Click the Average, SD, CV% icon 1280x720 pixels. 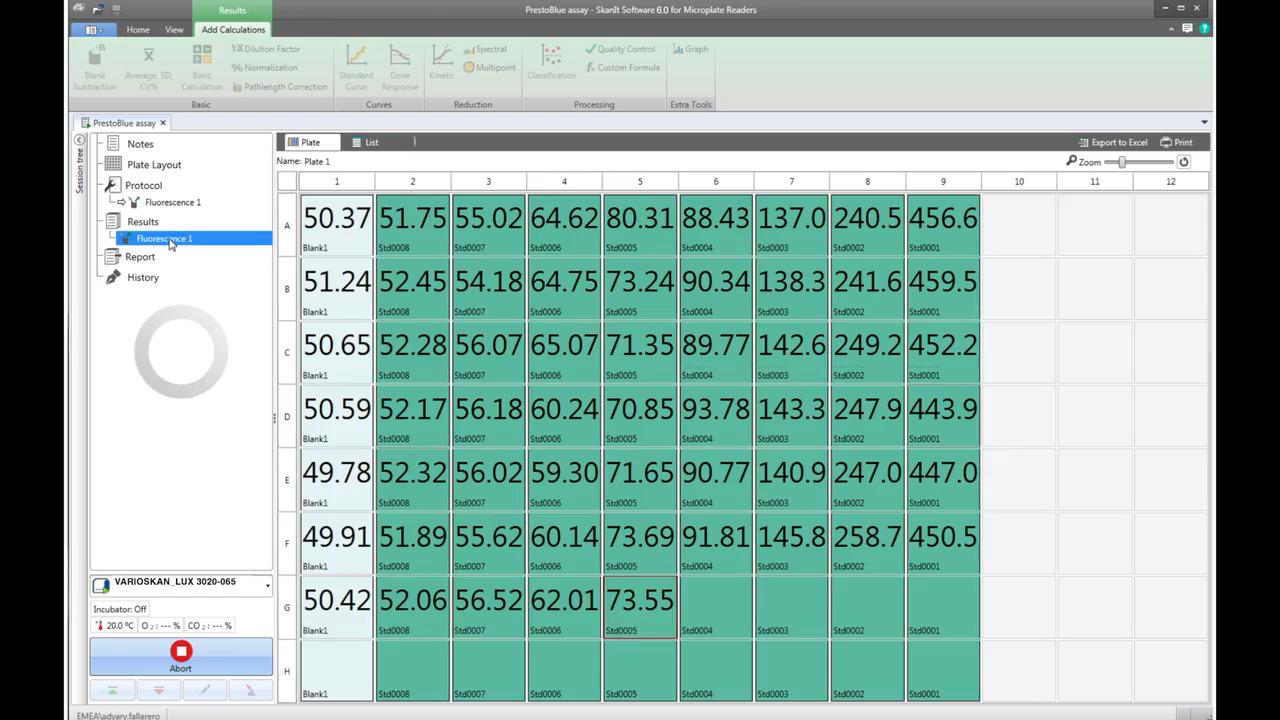148,66
